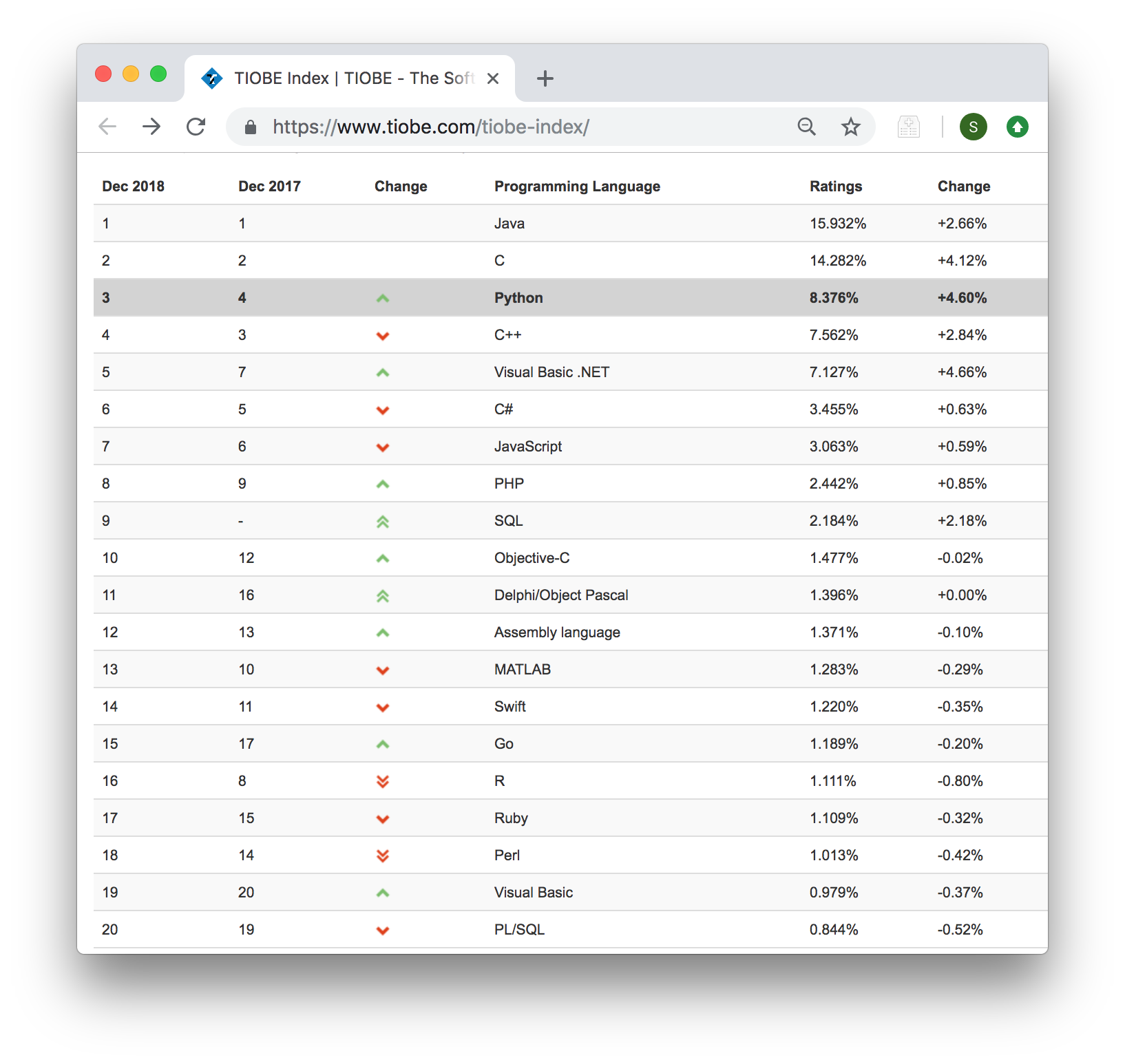The width and height of the screenshot is (1125, 1064).
Task: Click the green up arrow for Go
Action: pos(383,745)
